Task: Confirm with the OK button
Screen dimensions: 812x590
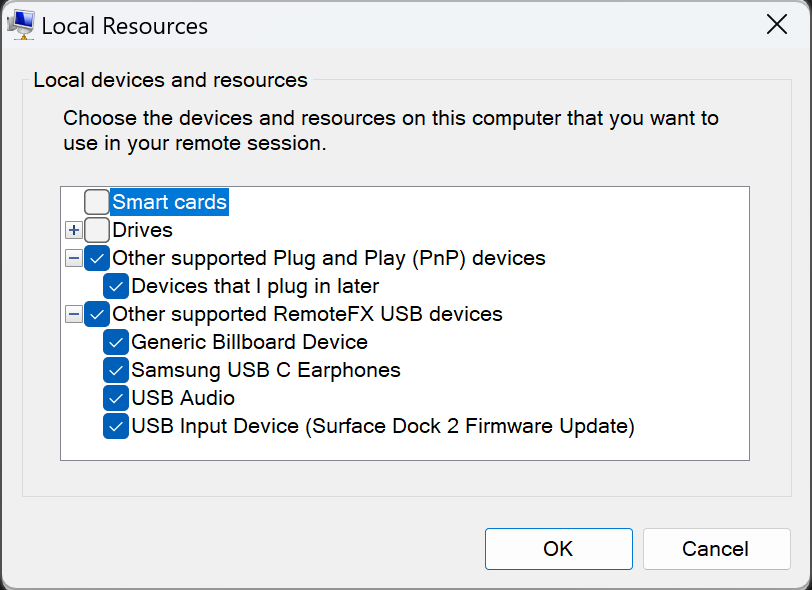Action: click(559, 549)
